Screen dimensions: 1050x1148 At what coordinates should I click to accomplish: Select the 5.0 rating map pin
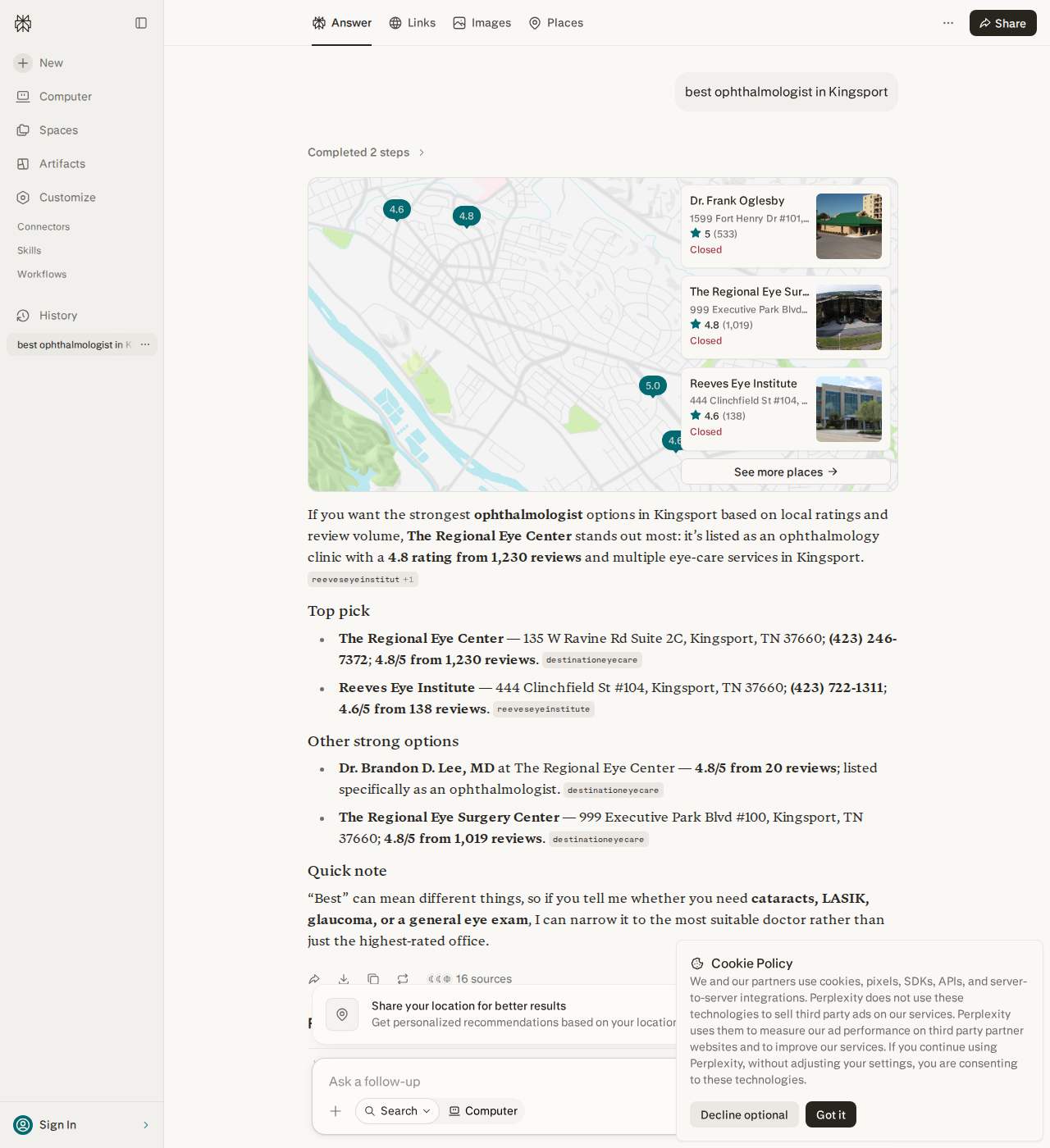pyautogui.click(x=653, y=386)
